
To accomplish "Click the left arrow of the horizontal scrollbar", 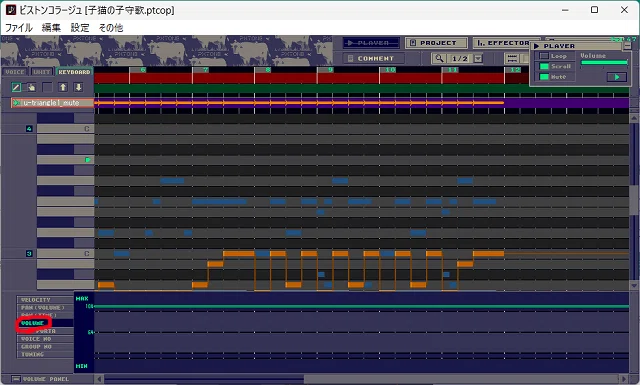I will [x=99, y=379].
